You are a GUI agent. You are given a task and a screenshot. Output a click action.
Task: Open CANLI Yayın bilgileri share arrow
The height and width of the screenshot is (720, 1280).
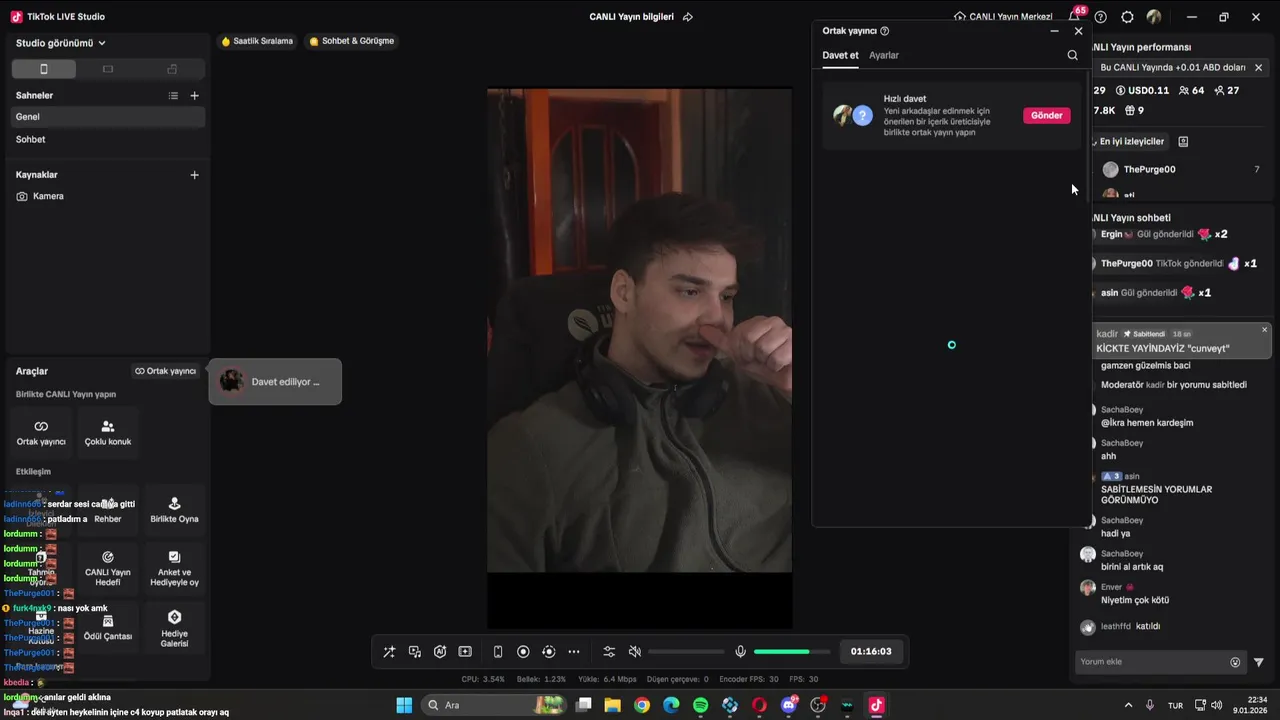pyautogui.click(x=688, y=17)
